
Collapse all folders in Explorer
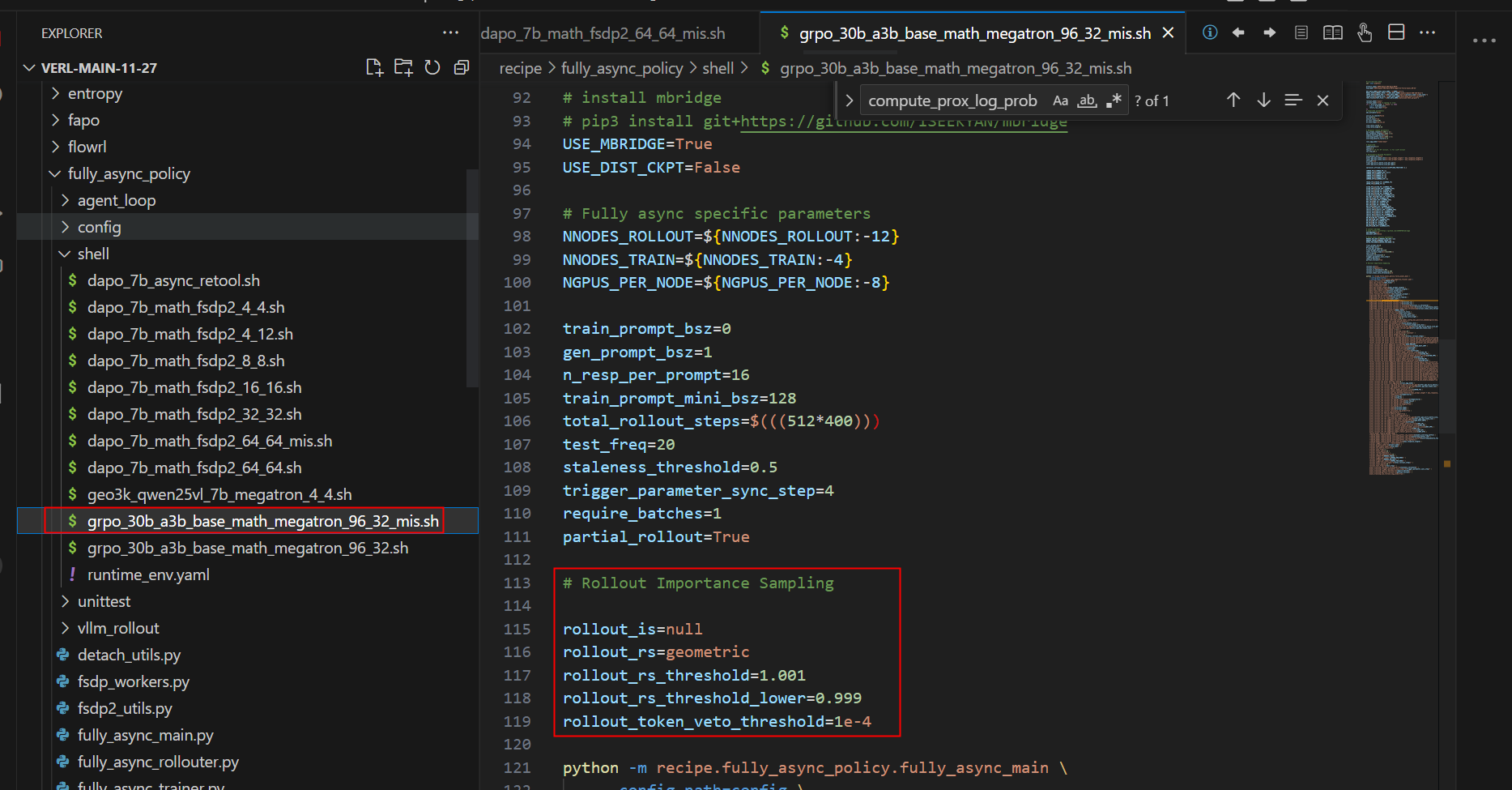click(x=462, y=67)
